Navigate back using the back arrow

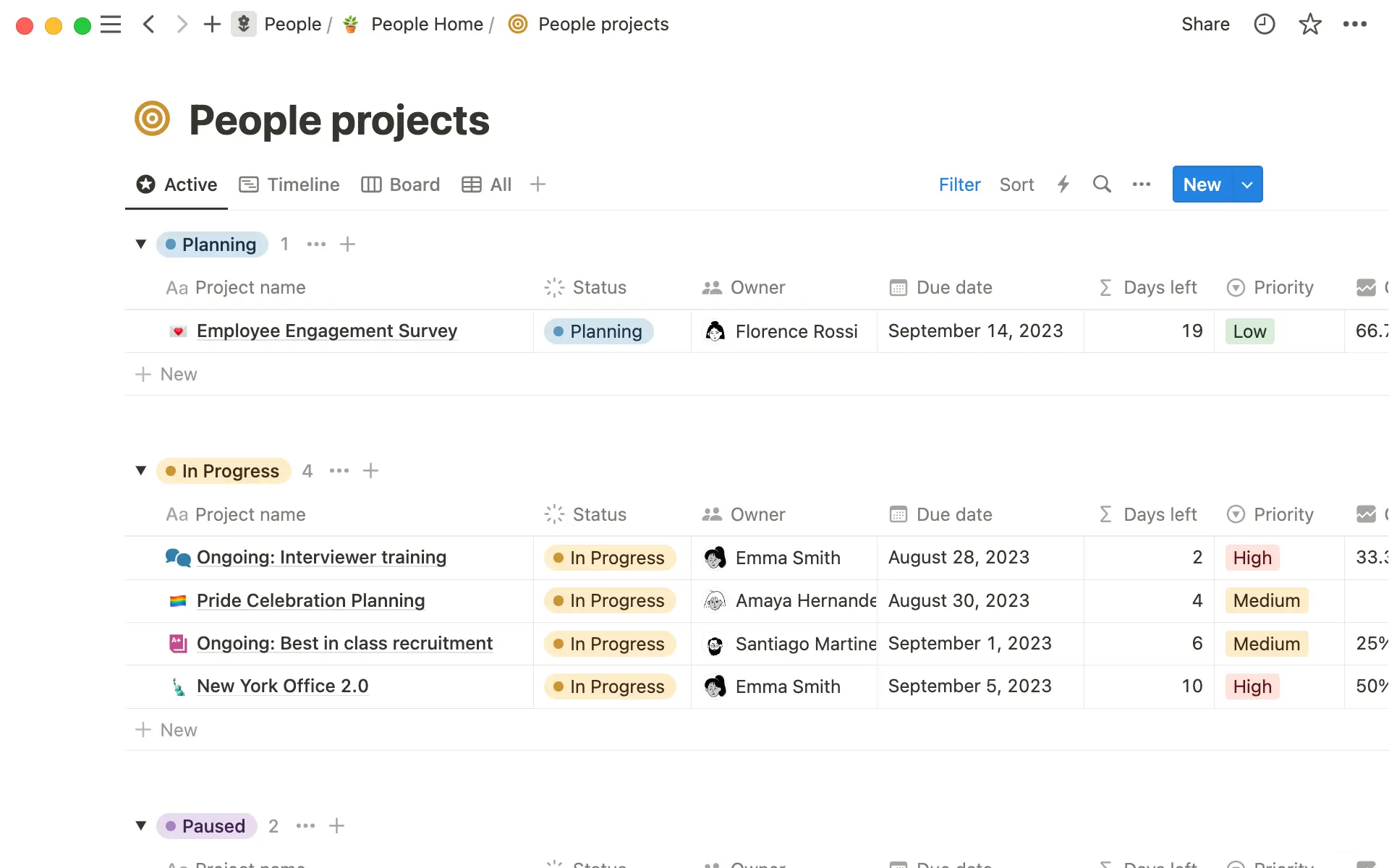pos(149,24)
